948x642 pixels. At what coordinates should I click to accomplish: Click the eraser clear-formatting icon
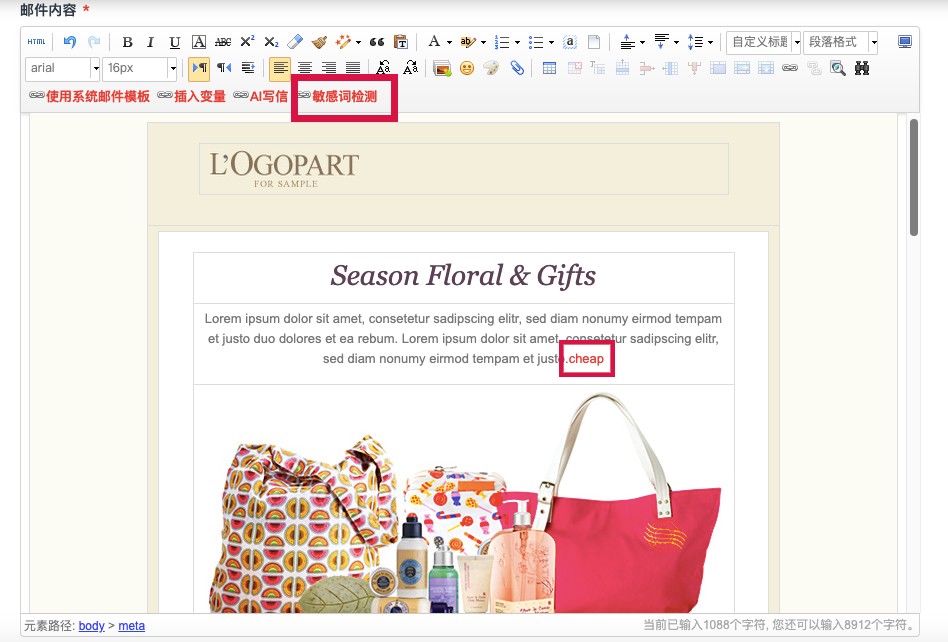294,42
